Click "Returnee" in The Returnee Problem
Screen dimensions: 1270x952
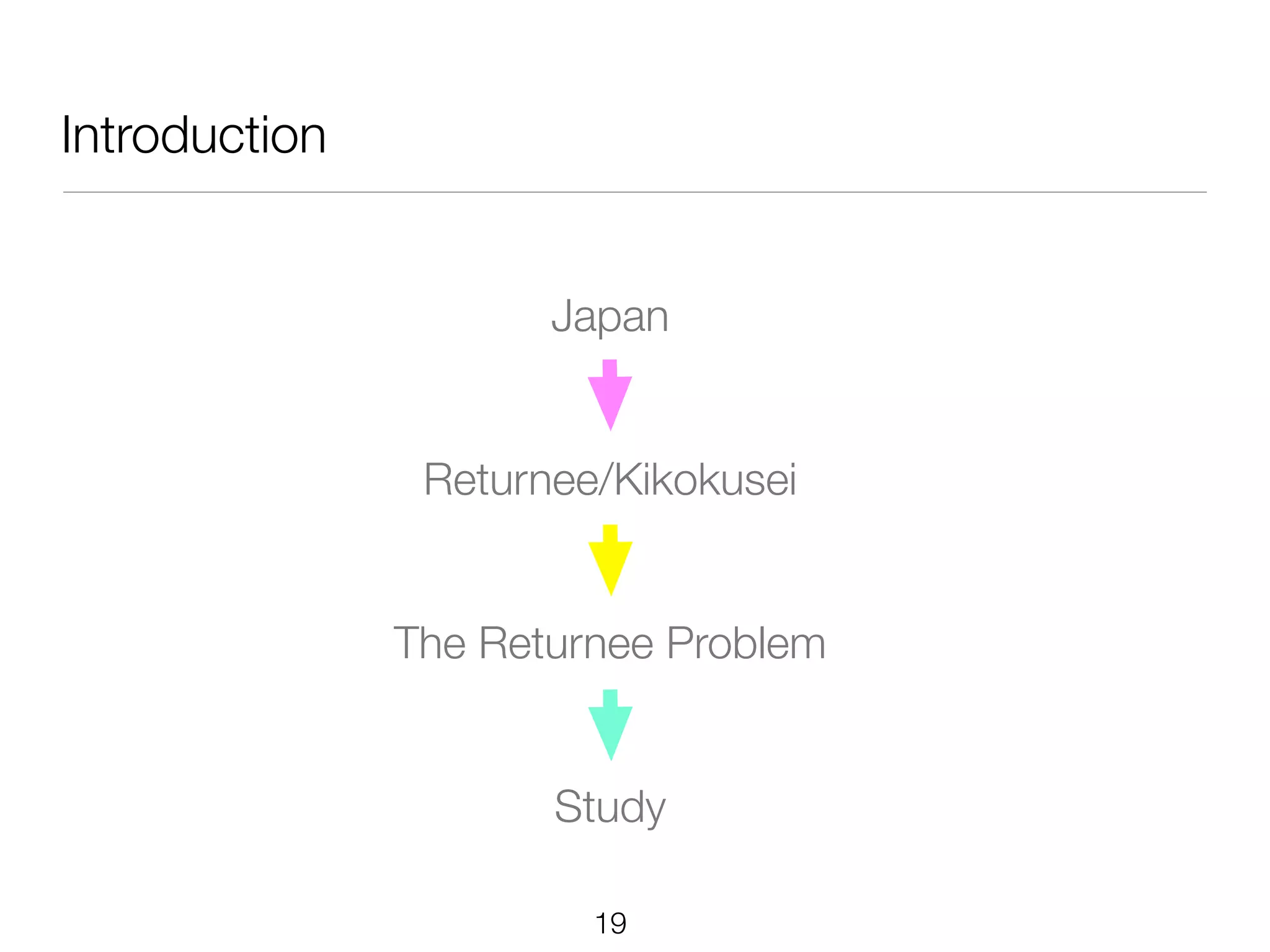click(566, 643)
